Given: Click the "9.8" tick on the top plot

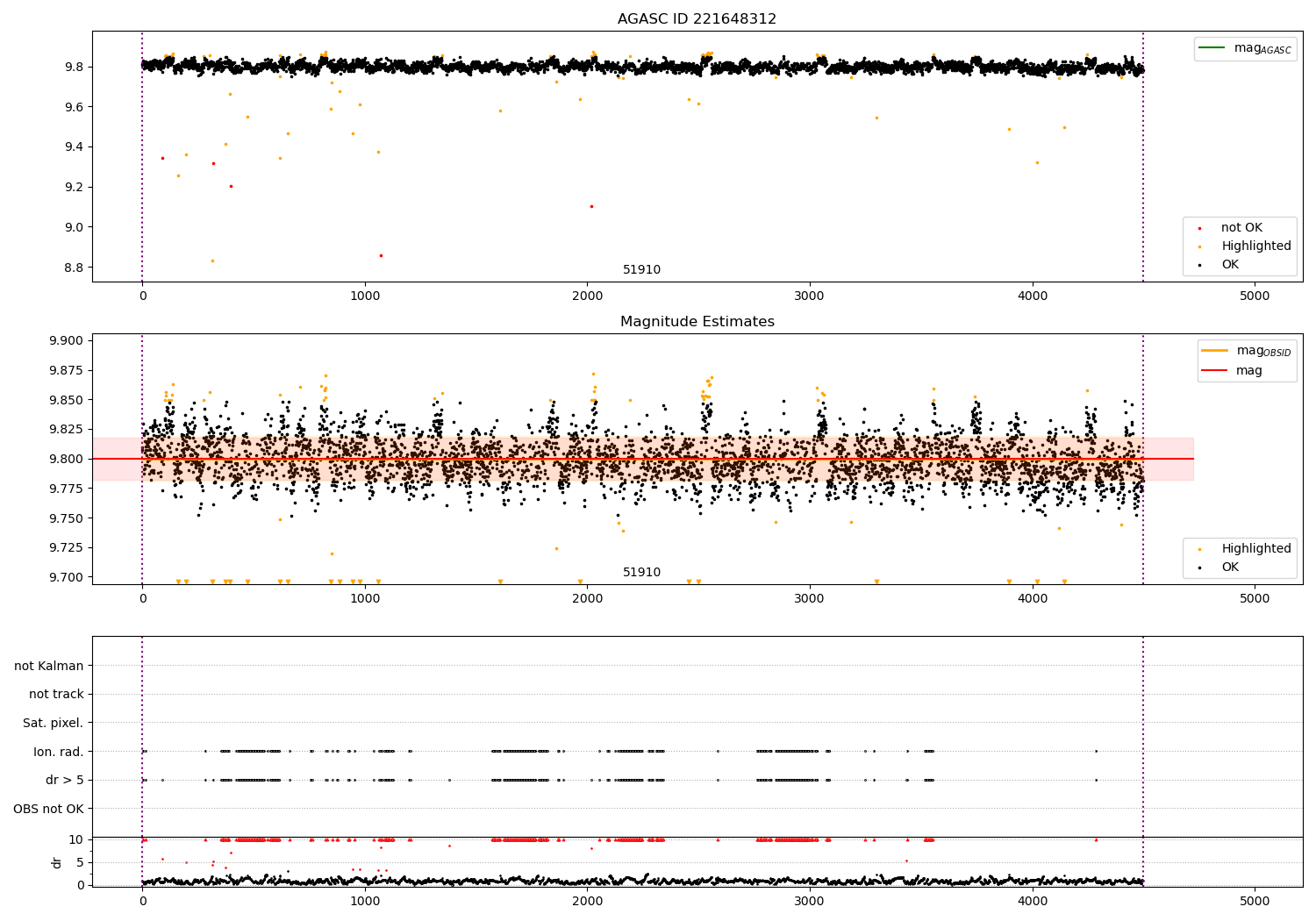Looking at the screenshot, I should click(x=74, y=67).
